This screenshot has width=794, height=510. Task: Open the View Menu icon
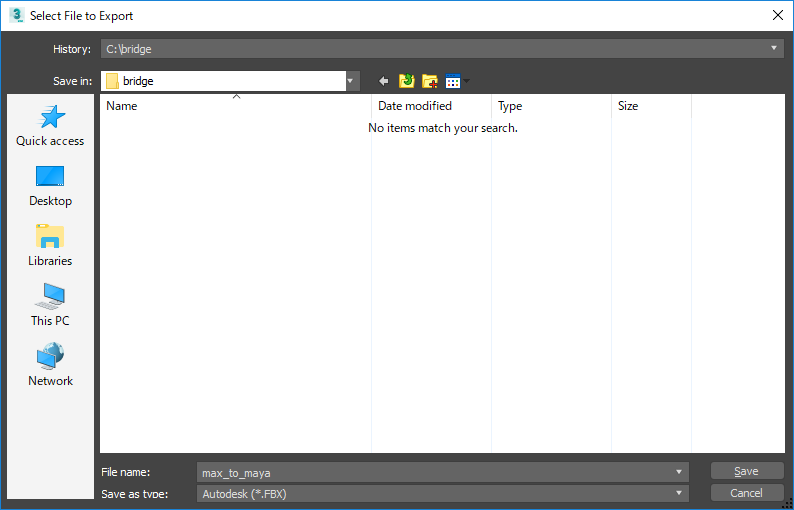pyautogui.click(x=456, y=81)
